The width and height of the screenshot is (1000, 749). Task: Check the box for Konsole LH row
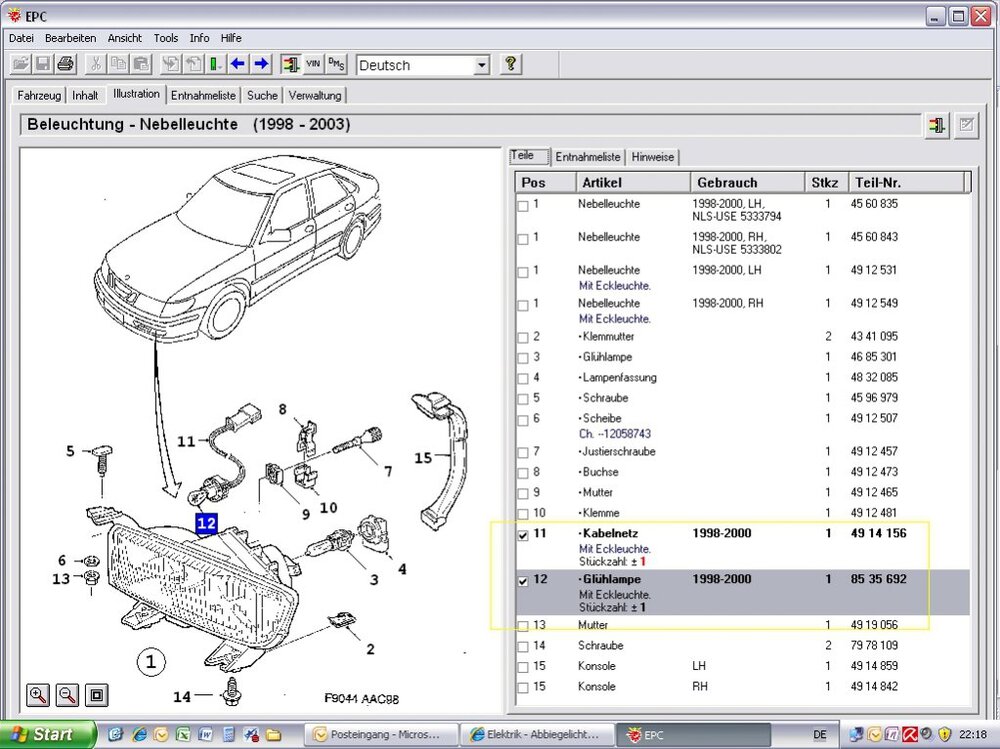coord(523,667)
